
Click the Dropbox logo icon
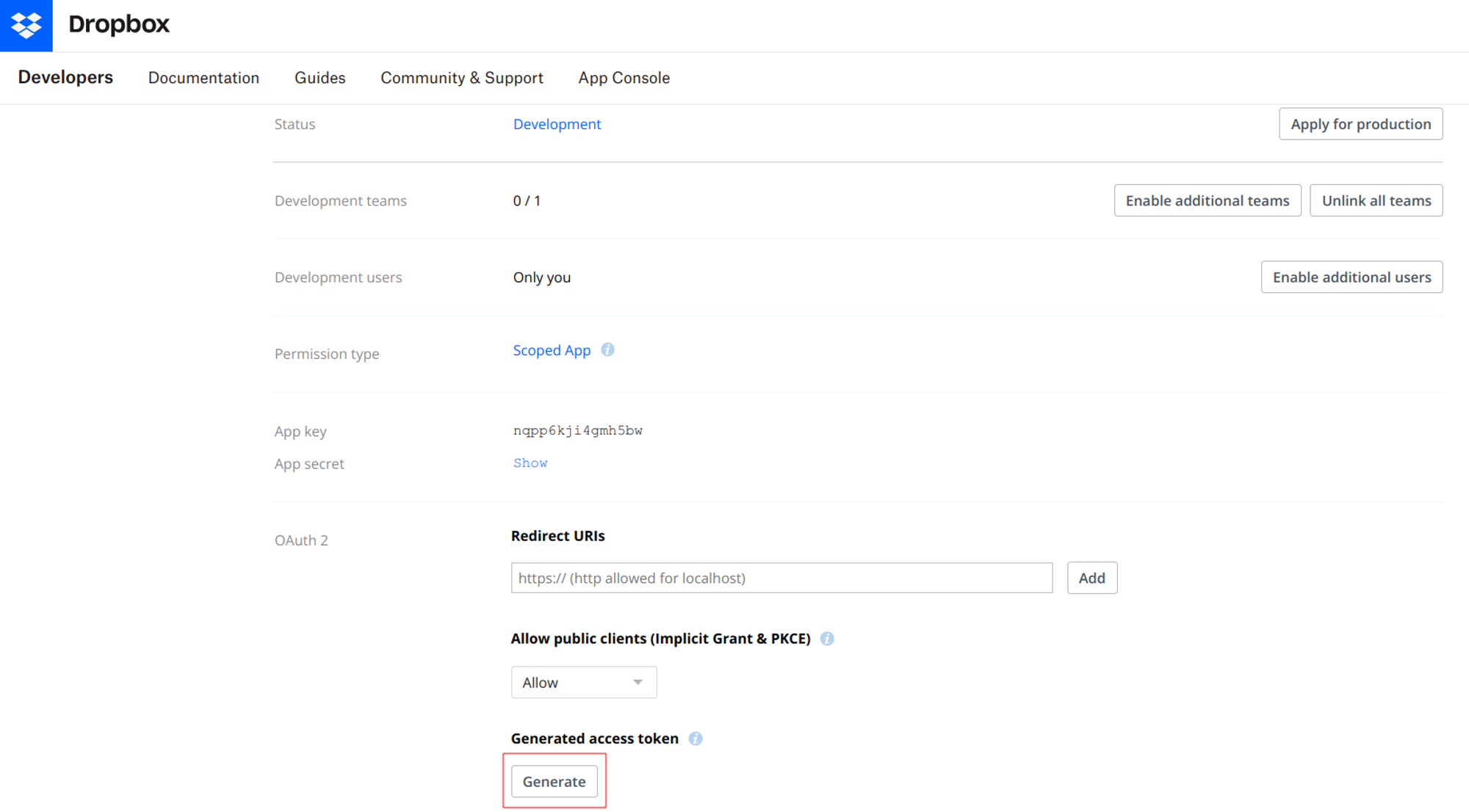[x=26, y=26]
